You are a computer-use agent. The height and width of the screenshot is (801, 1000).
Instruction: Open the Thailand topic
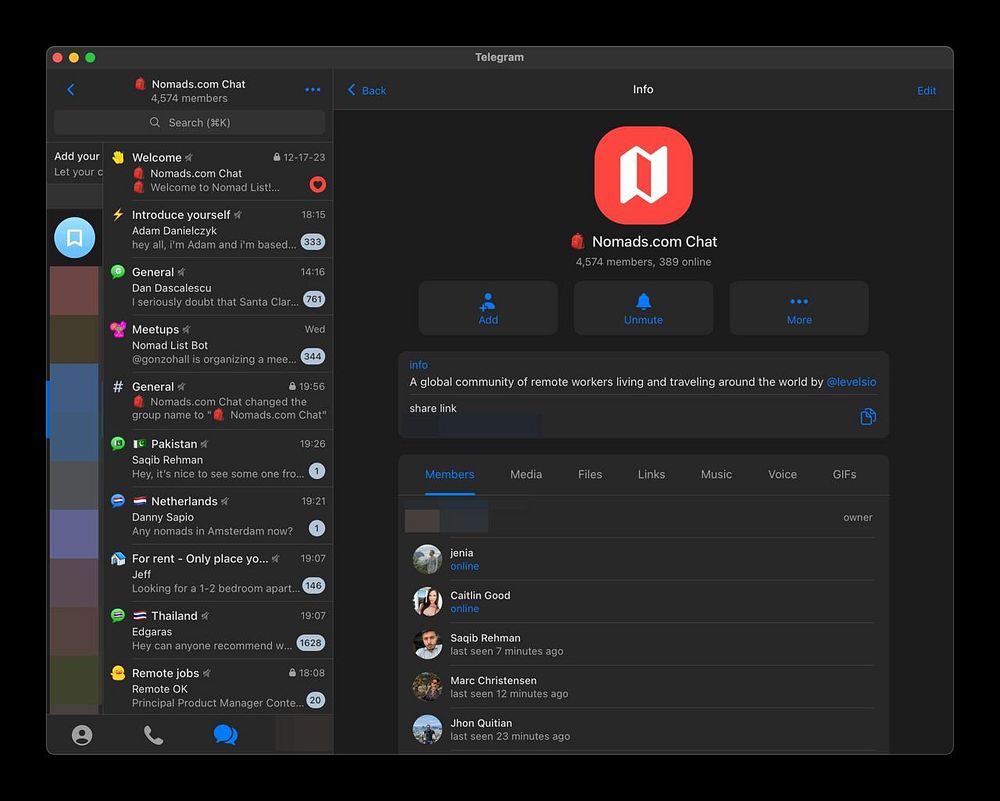pos(218,630)
